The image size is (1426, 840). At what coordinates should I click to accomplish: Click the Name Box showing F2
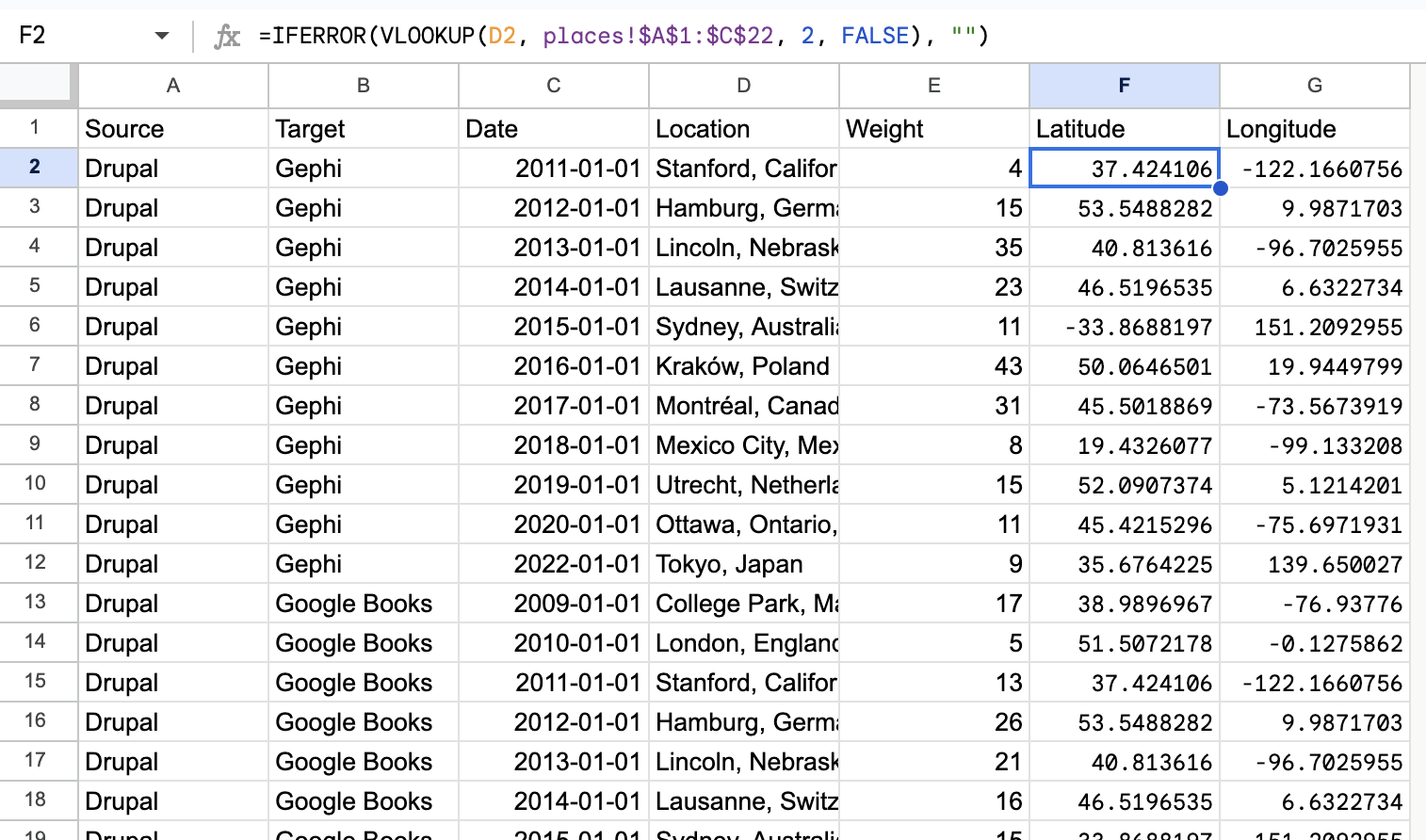75,36
